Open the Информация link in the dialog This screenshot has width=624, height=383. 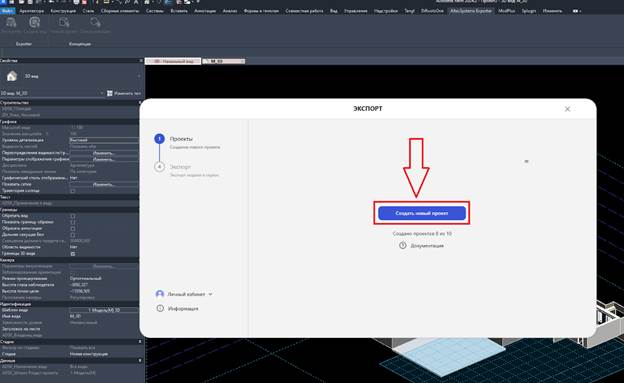coord(183,309)
